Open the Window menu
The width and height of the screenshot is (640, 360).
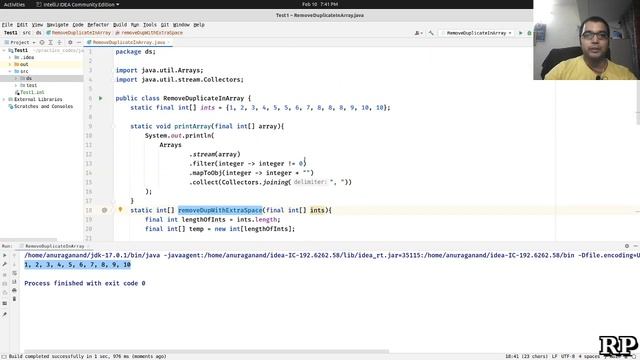click(x=181, y=25)
